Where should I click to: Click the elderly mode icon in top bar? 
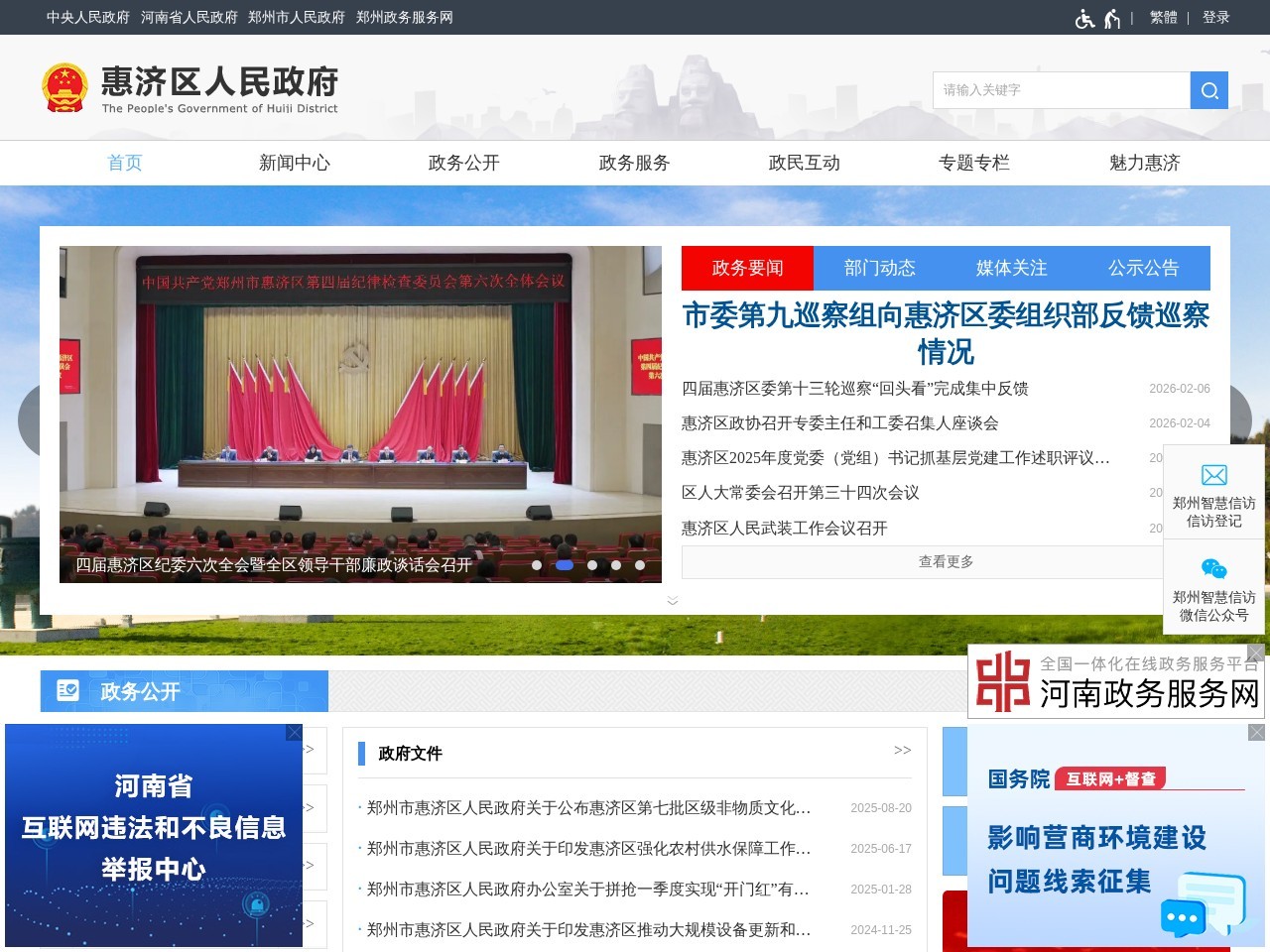(1111, 18)
